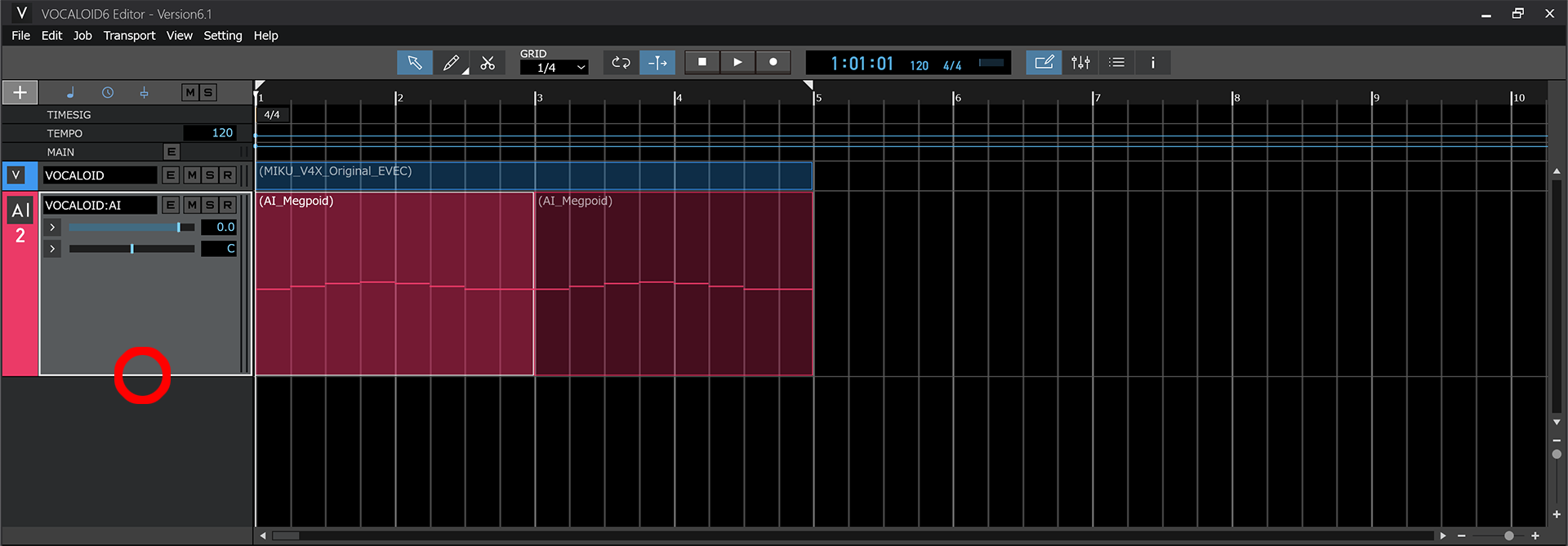The image size is (1568, 546).
Task: Click the VOCALOID track V icon
Action: [16, 175]
